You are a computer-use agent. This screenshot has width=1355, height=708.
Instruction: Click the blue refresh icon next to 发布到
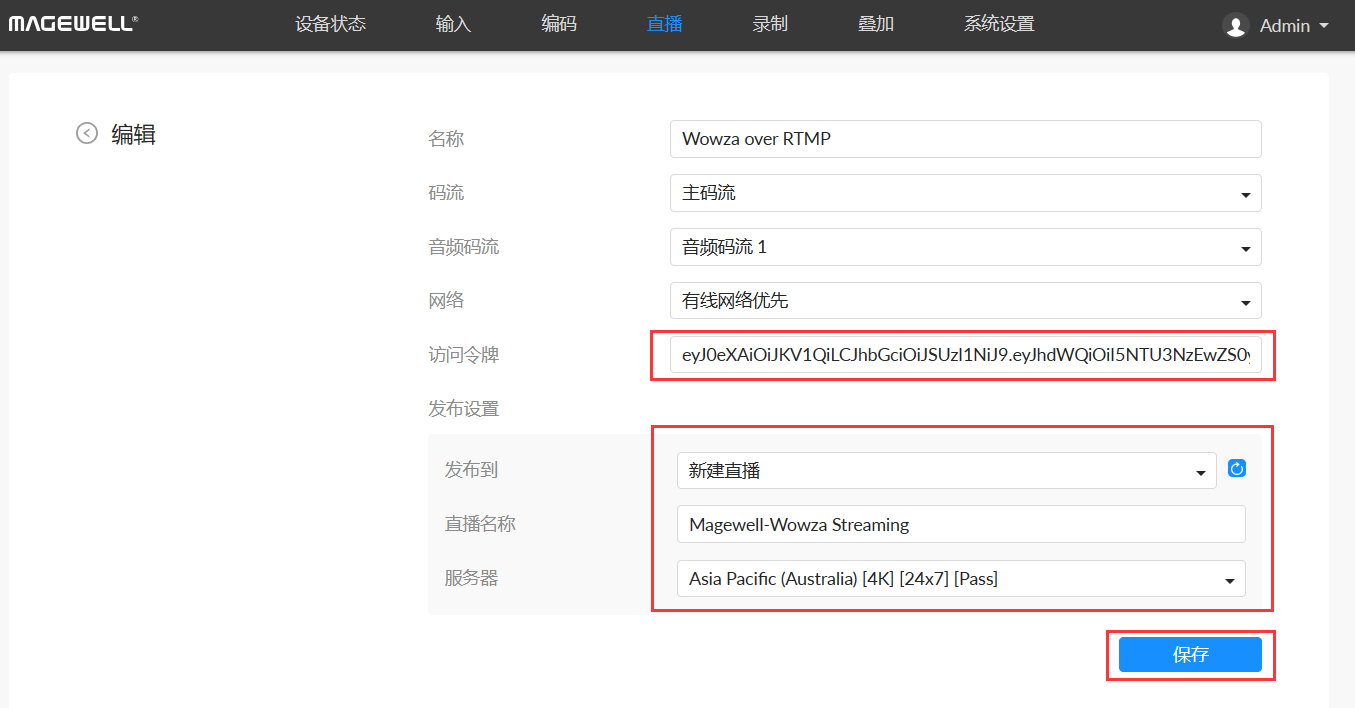click(1237, 469)
